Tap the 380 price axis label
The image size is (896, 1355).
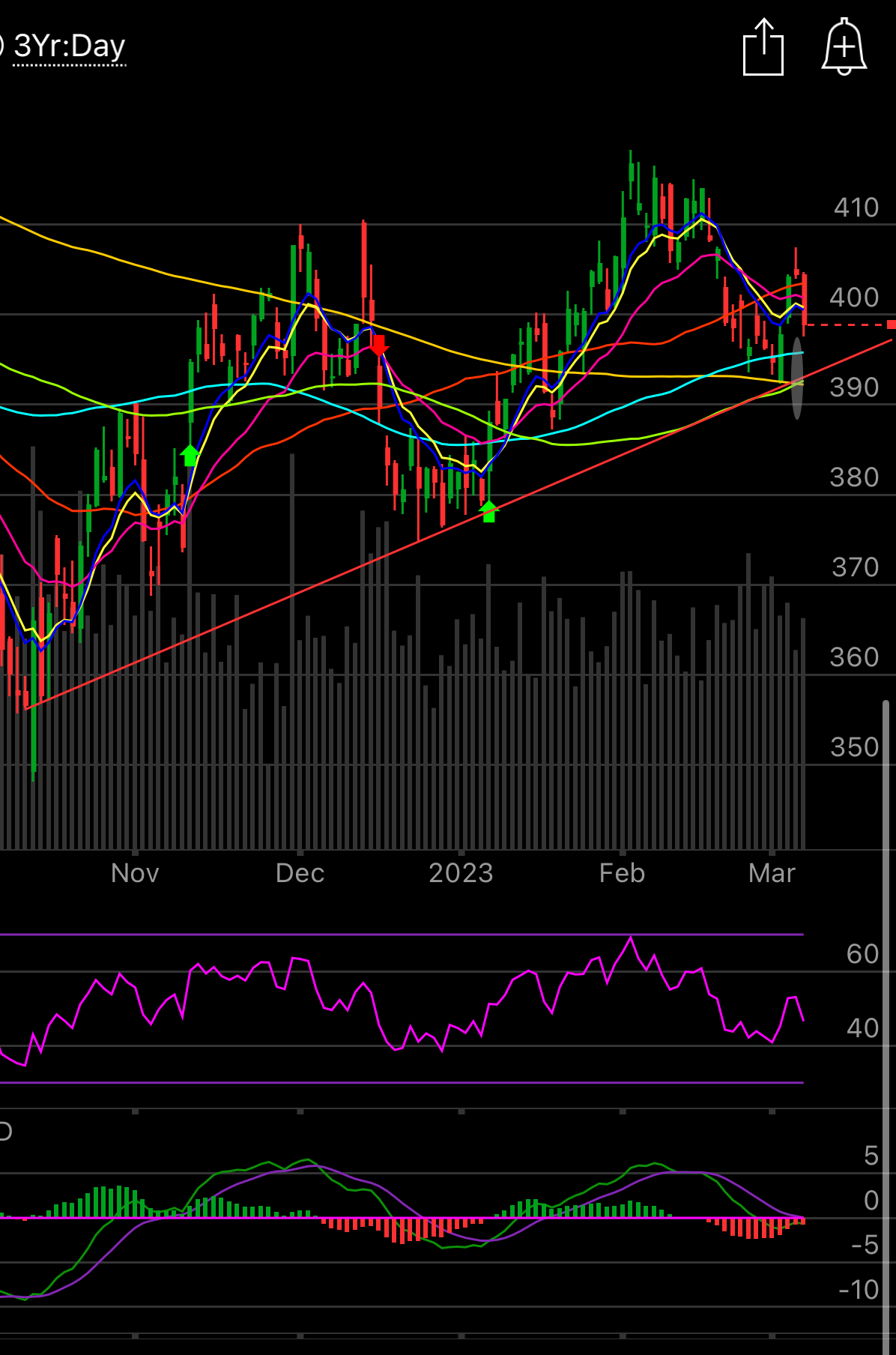[x=854, y=477]
